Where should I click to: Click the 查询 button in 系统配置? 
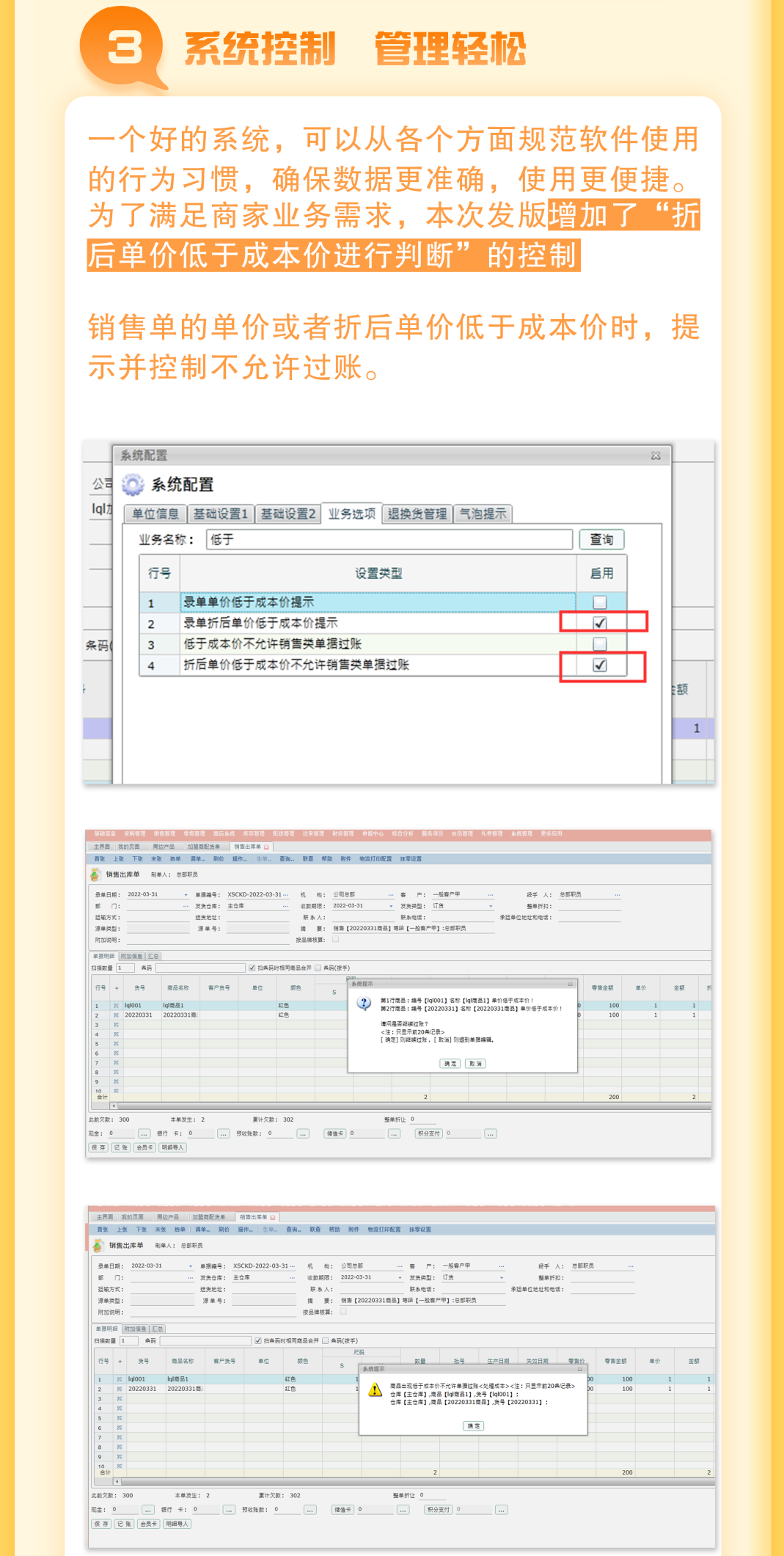tap(602, 539)
